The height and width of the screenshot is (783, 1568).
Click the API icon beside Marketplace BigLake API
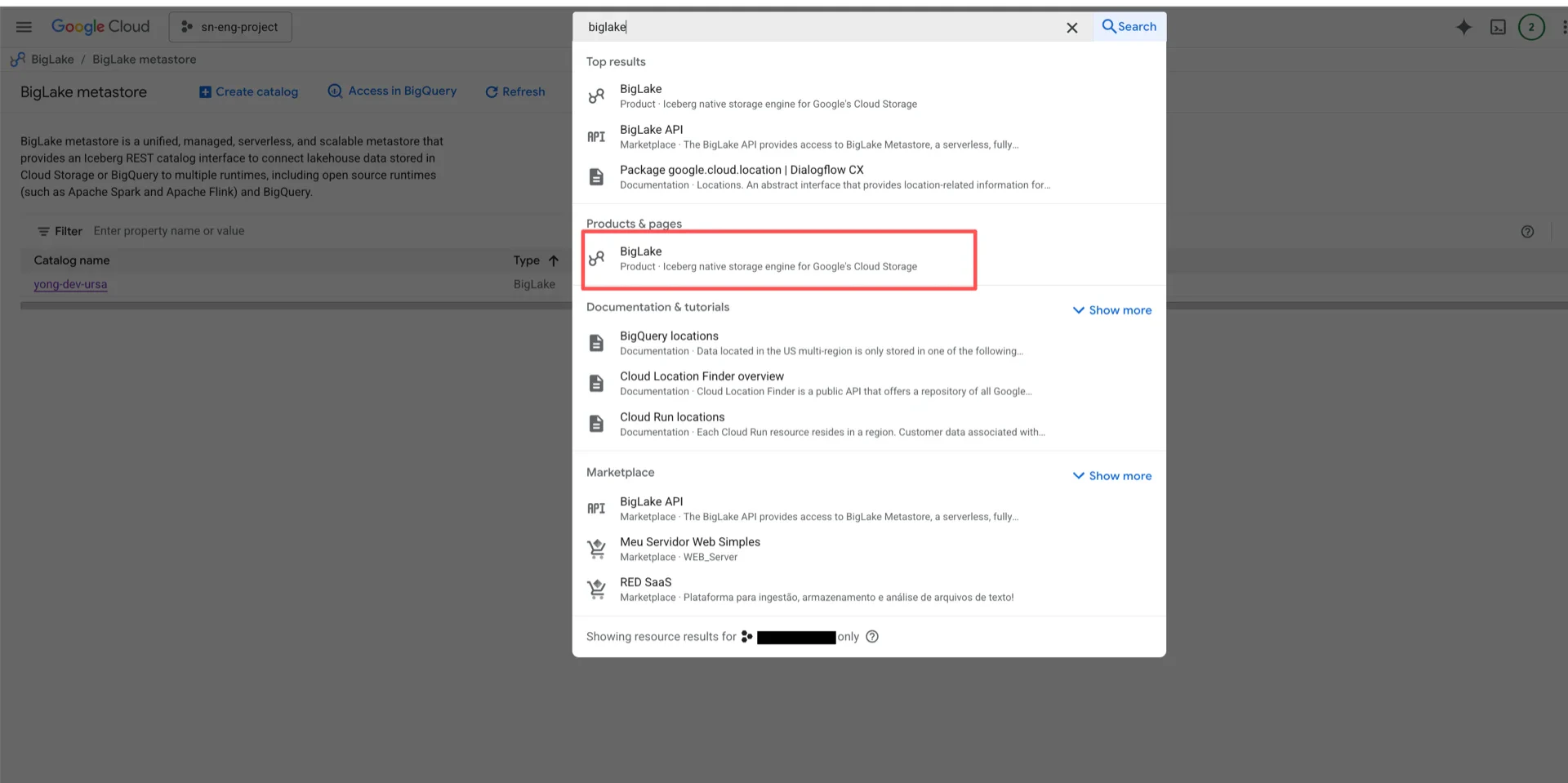point(596,509)
